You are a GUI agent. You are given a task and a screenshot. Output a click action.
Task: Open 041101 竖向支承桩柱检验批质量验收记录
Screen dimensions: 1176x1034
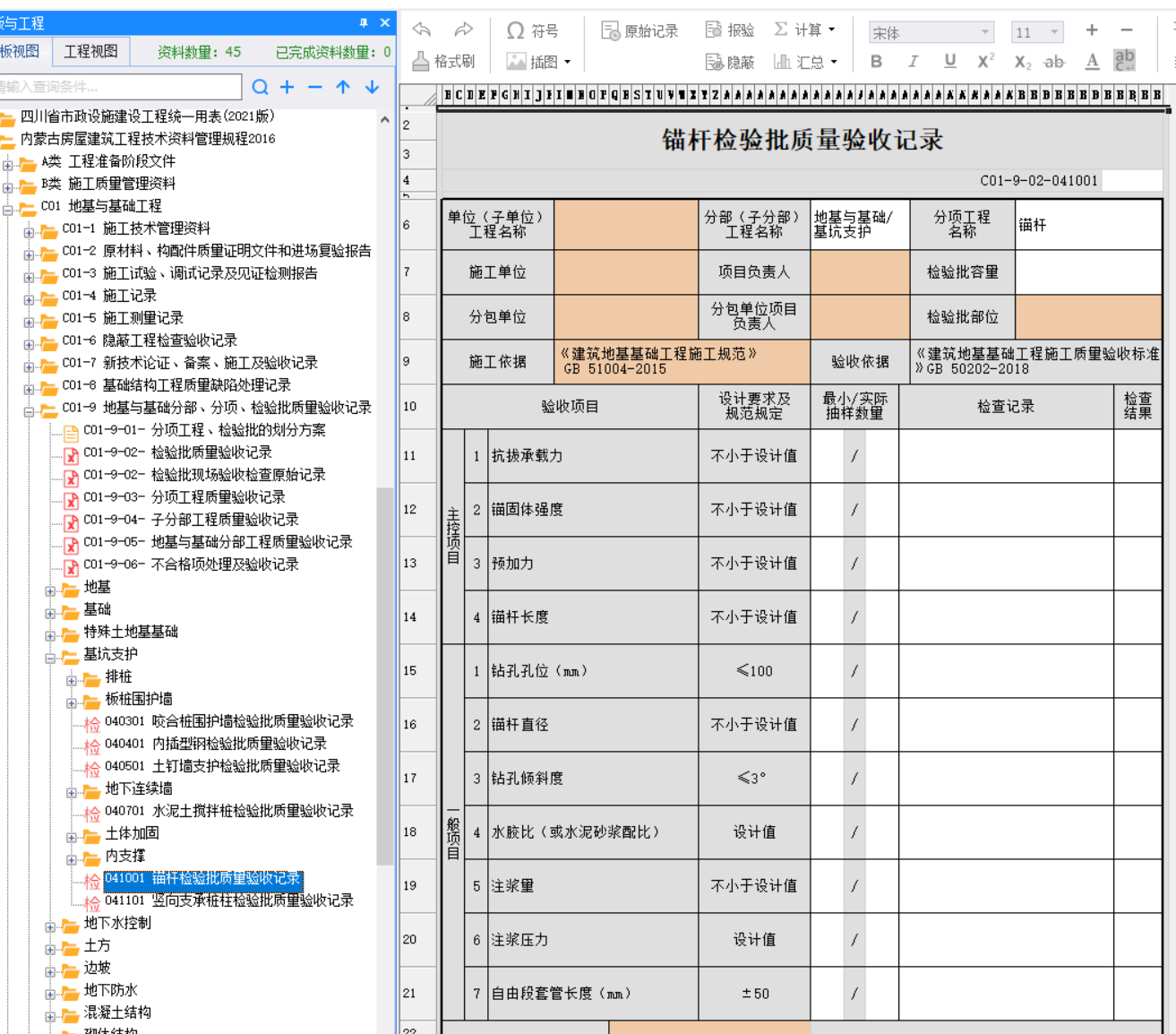pyautogui.click(x=229, y=900)
